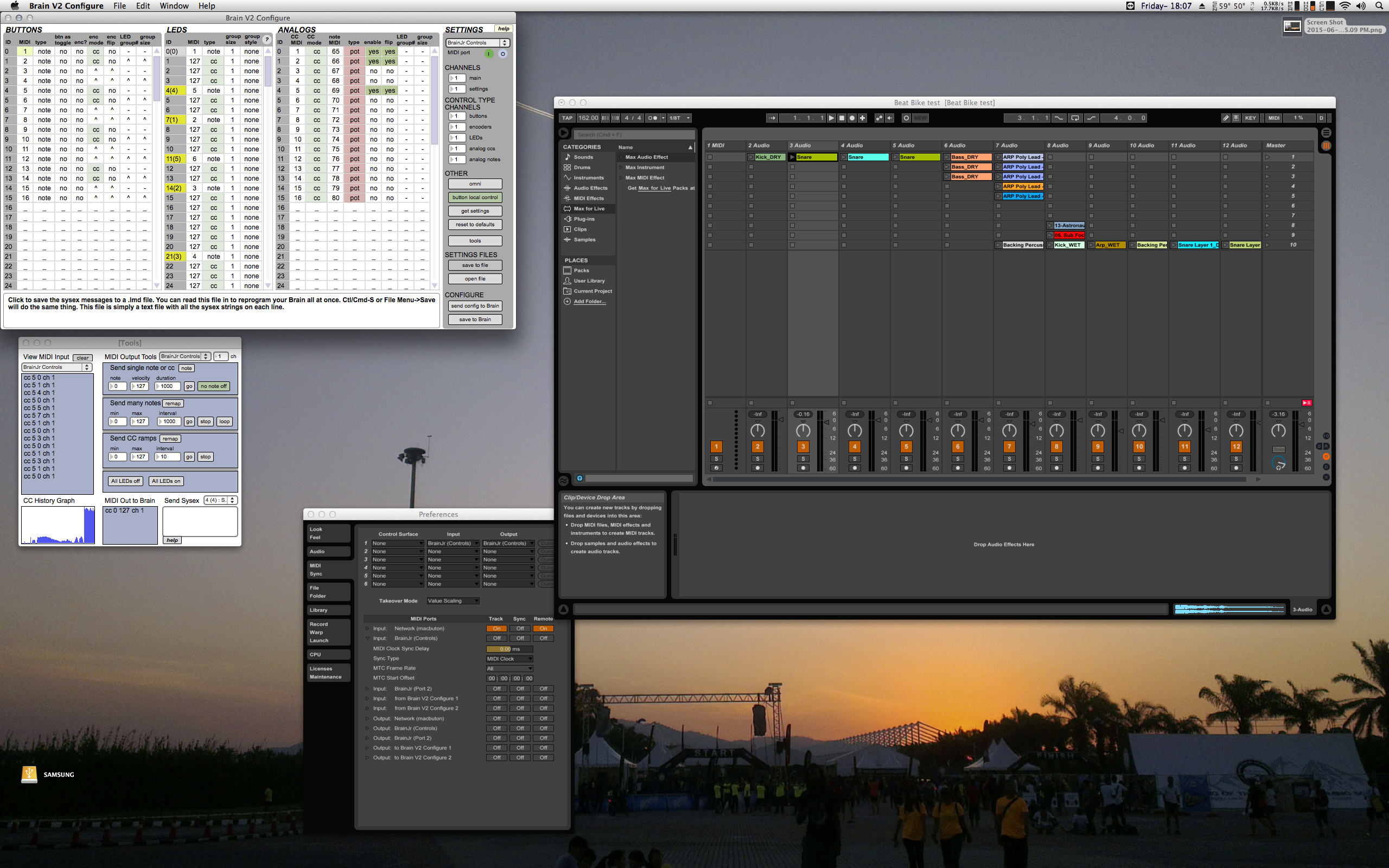Show the In/Out section (I-O button)
Screen dimensions: 1389x868
pyautogui.click(x=1326, y=435)
